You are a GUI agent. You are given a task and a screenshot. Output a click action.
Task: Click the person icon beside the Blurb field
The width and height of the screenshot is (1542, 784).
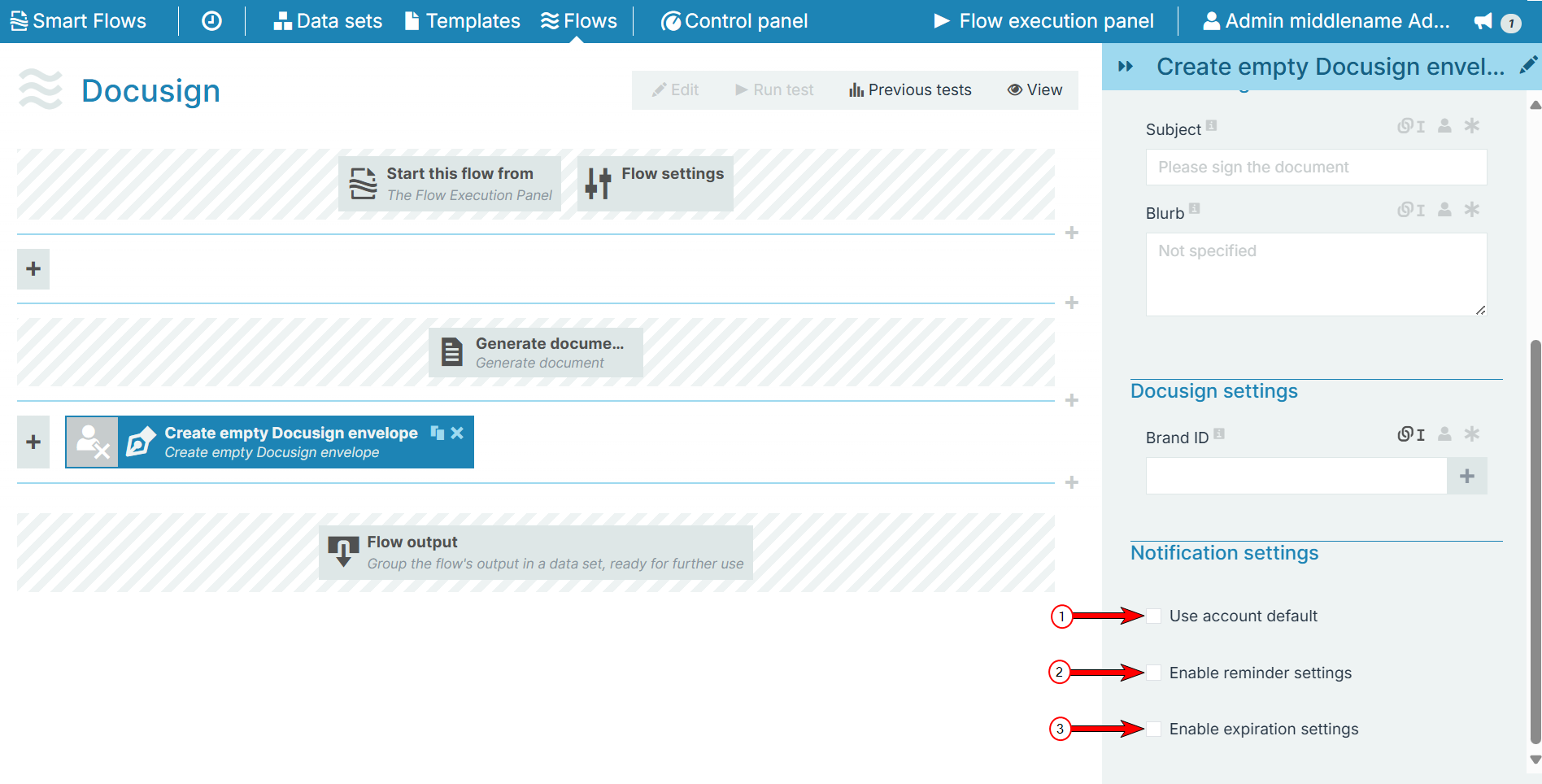(1444, 210)
